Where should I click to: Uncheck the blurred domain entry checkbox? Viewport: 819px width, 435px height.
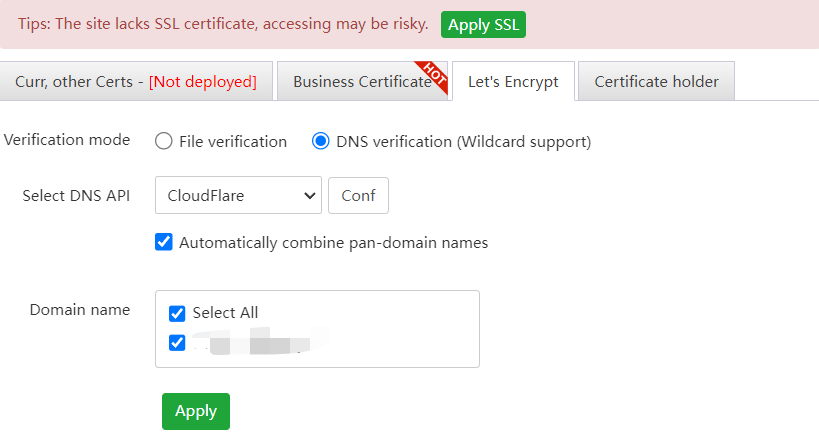[178, 343]
